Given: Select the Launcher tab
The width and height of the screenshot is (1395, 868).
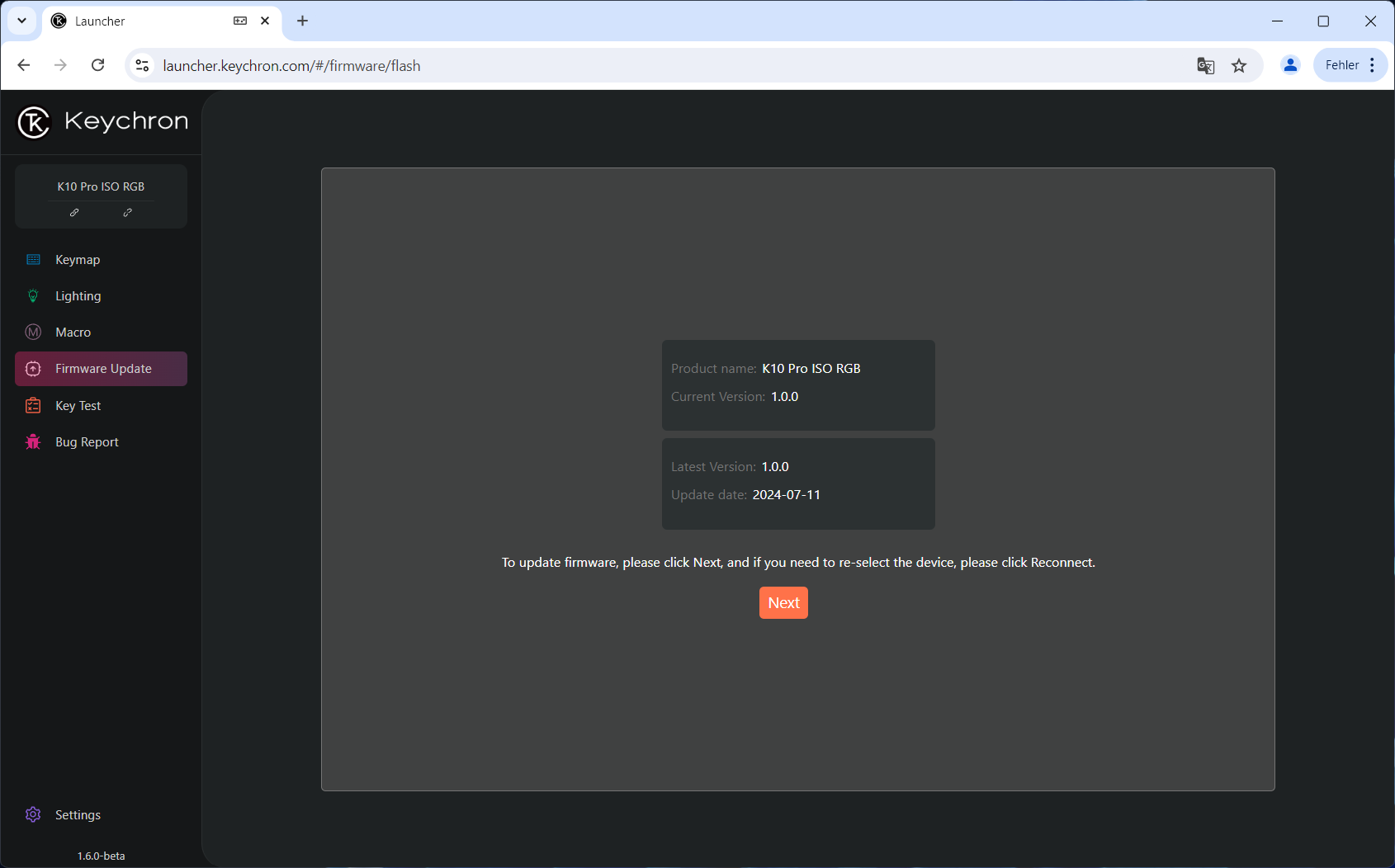Looking at the screenshot, I should (x=161, y=21).
